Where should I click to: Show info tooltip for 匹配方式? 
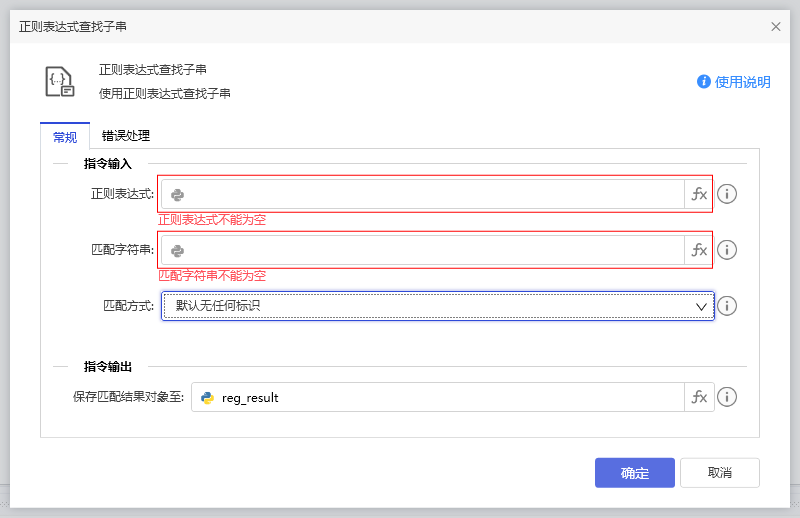[727, 306]
